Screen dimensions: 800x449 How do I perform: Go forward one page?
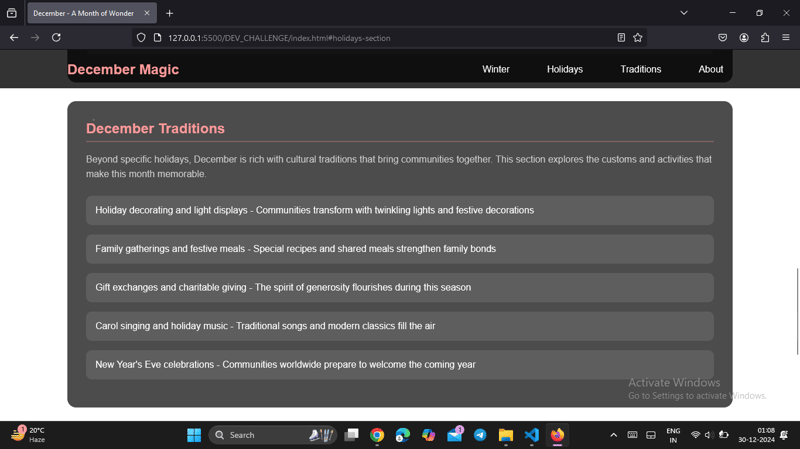[x=35, y=38]
